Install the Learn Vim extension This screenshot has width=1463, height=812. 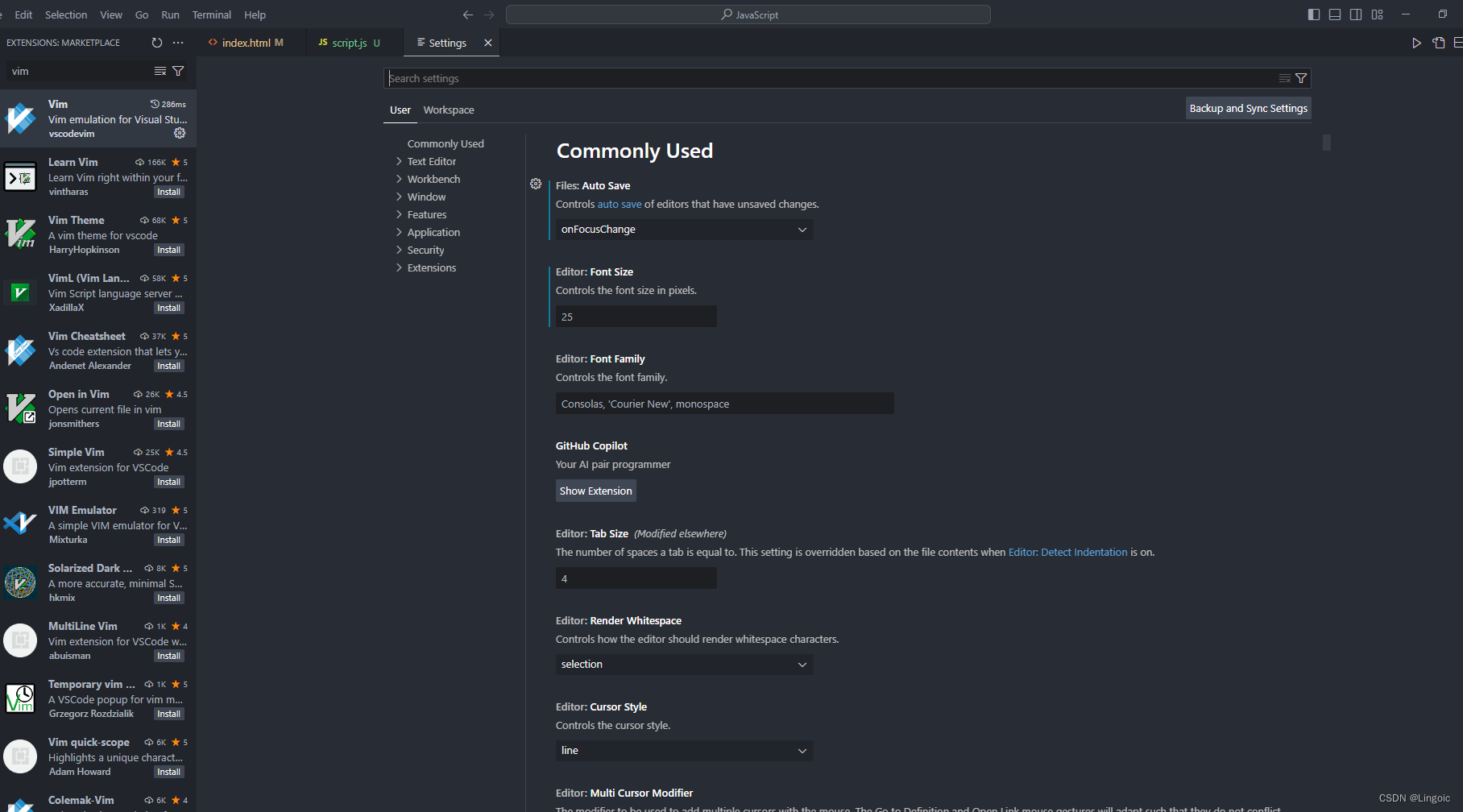point(169,192)
